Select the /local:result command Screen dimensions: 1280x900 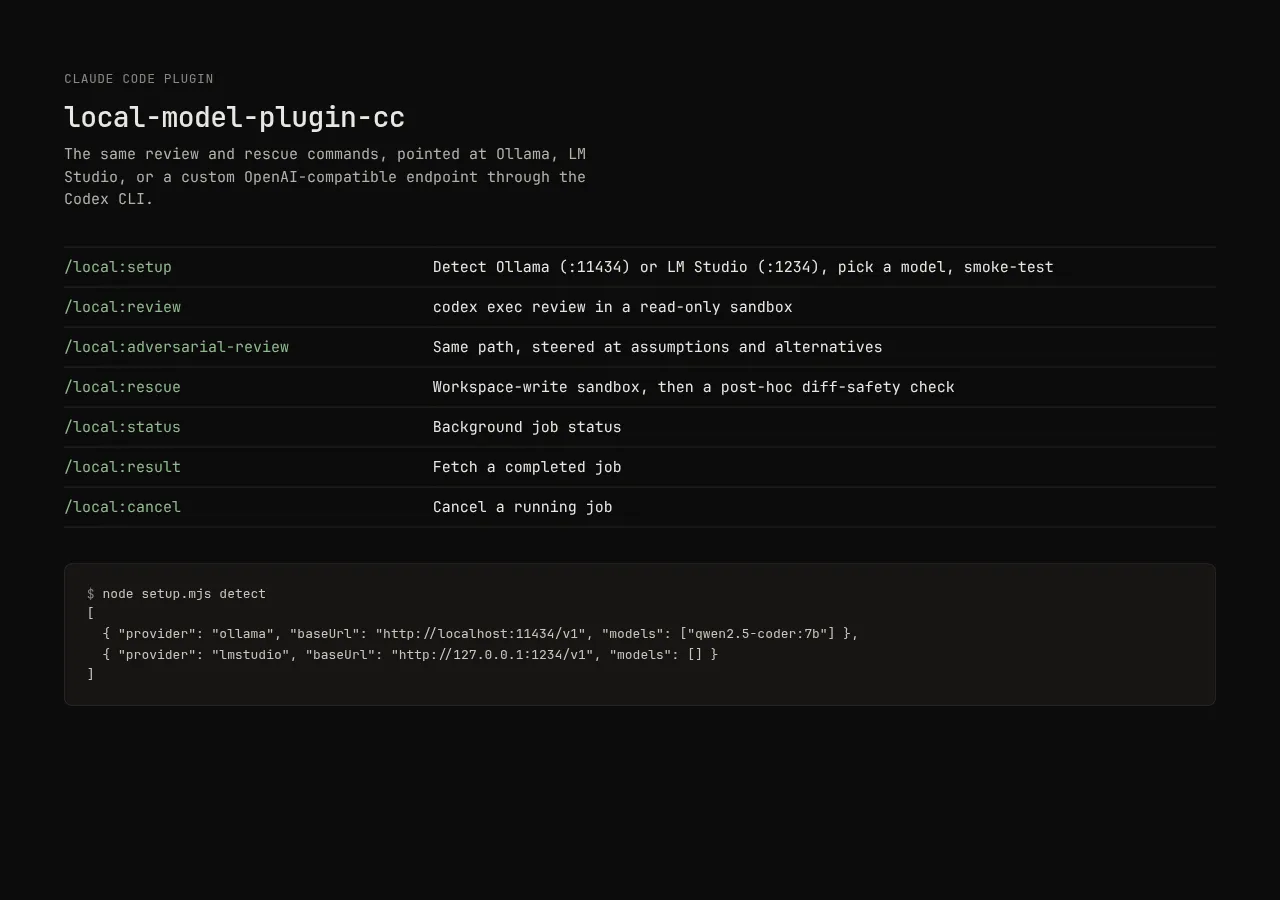coord(123,467)
